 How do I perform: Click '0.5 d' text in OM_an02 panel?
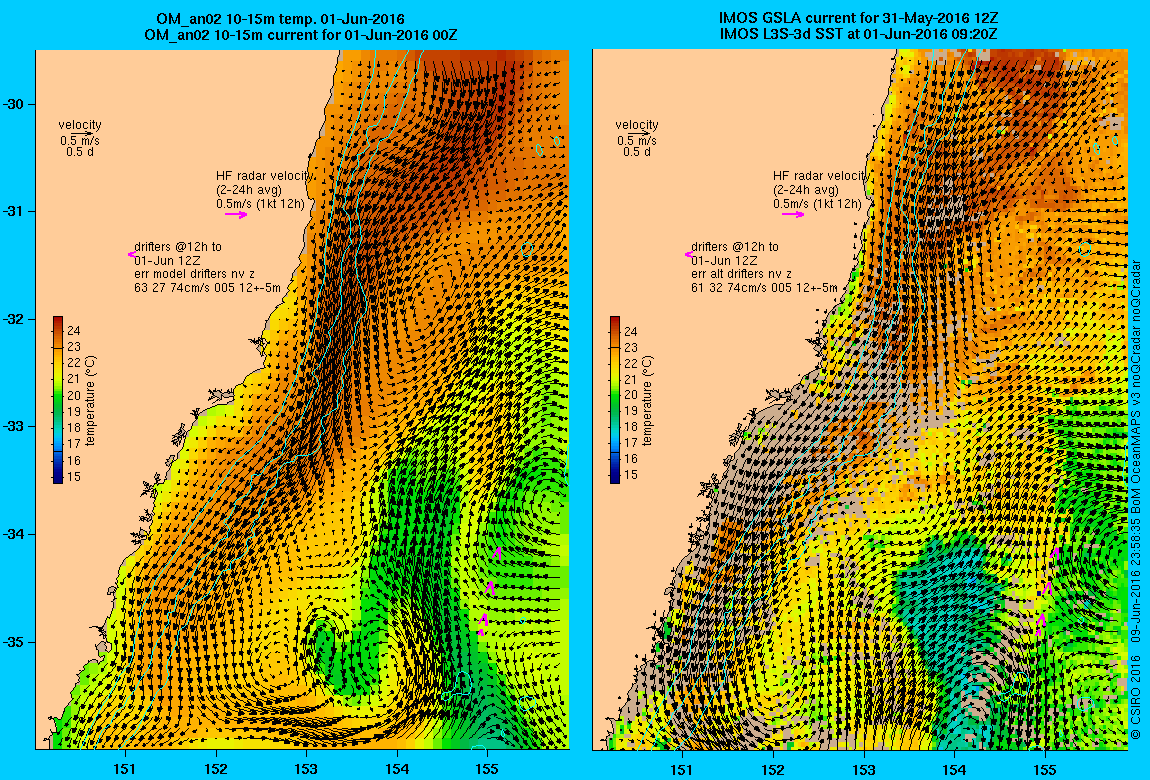pyautogui.click(x=80, y=152)
